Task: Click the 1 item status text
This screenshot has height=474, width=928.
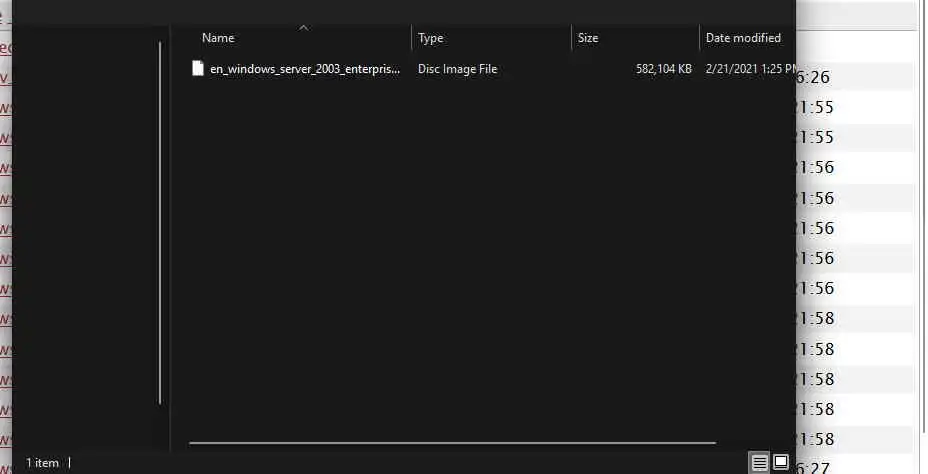Action: click(42, 463)
